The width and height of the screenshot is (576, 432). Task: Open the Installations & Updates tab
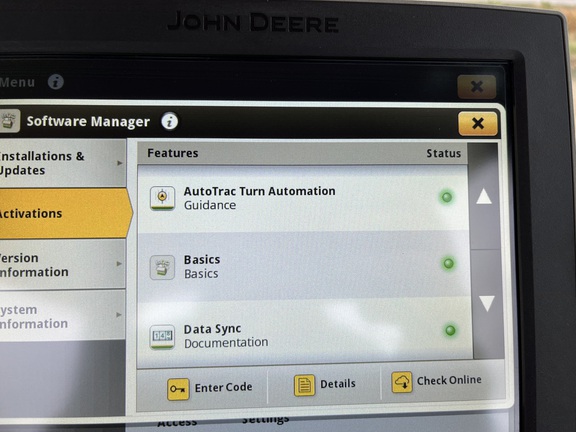(62, 163)
